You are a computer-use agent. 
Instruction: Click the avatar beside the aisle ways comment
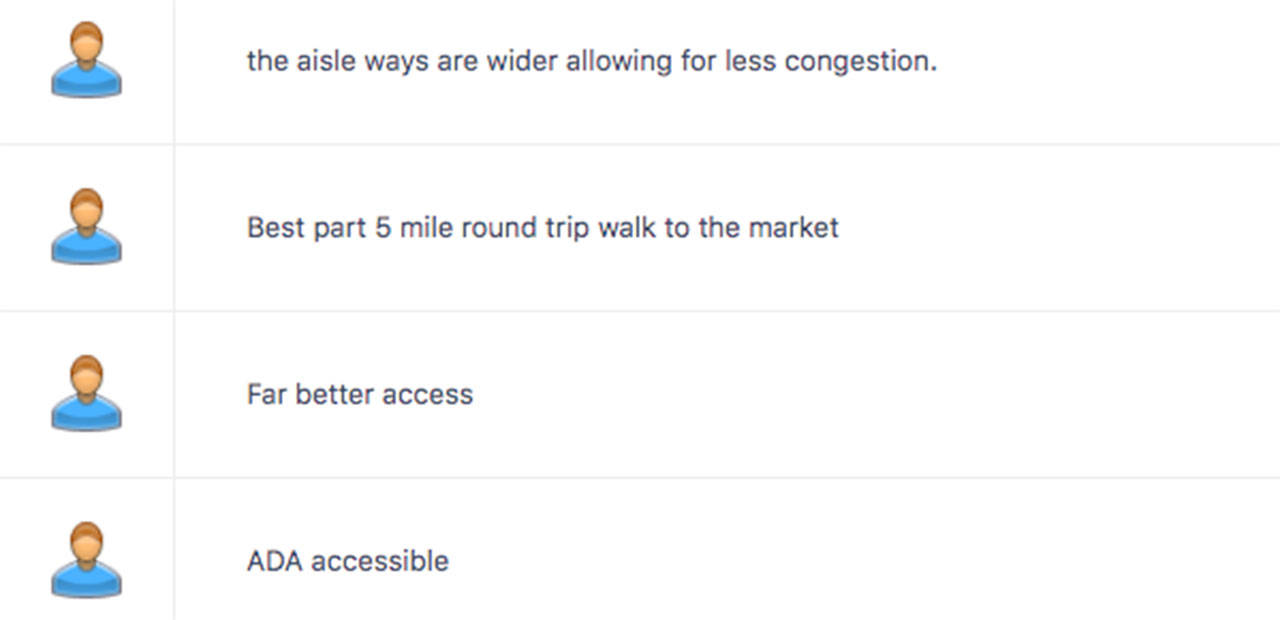pyautogui.click(x=86, y=60)
